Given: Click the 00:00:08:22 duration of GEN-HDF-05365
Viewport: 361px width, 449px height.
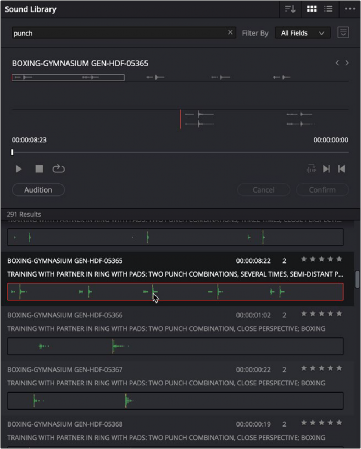Looking at the screenshot, I should (x=253, y=261).
